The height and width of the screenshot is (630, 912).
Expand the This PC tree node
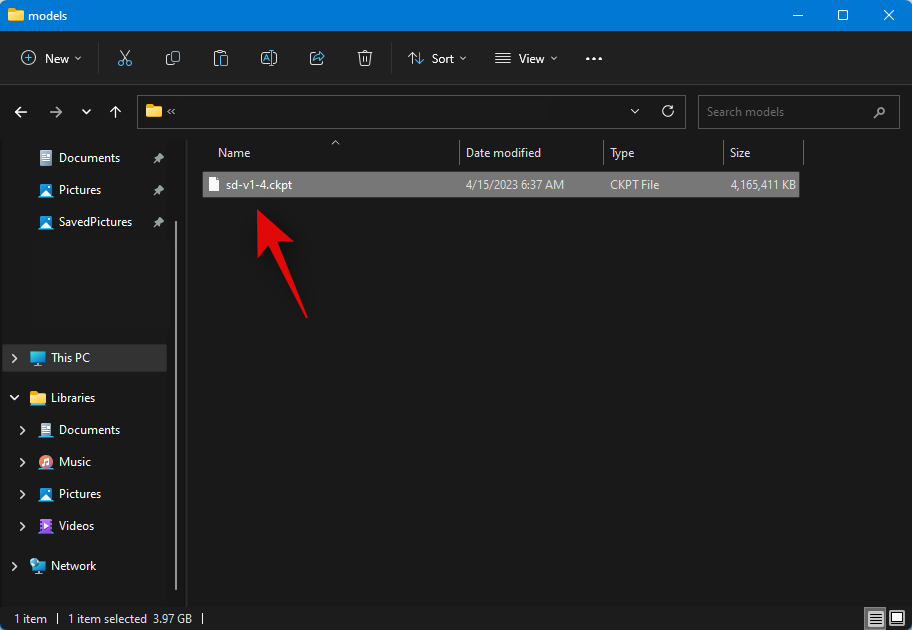pyautogui.click(x=15, y=358)
